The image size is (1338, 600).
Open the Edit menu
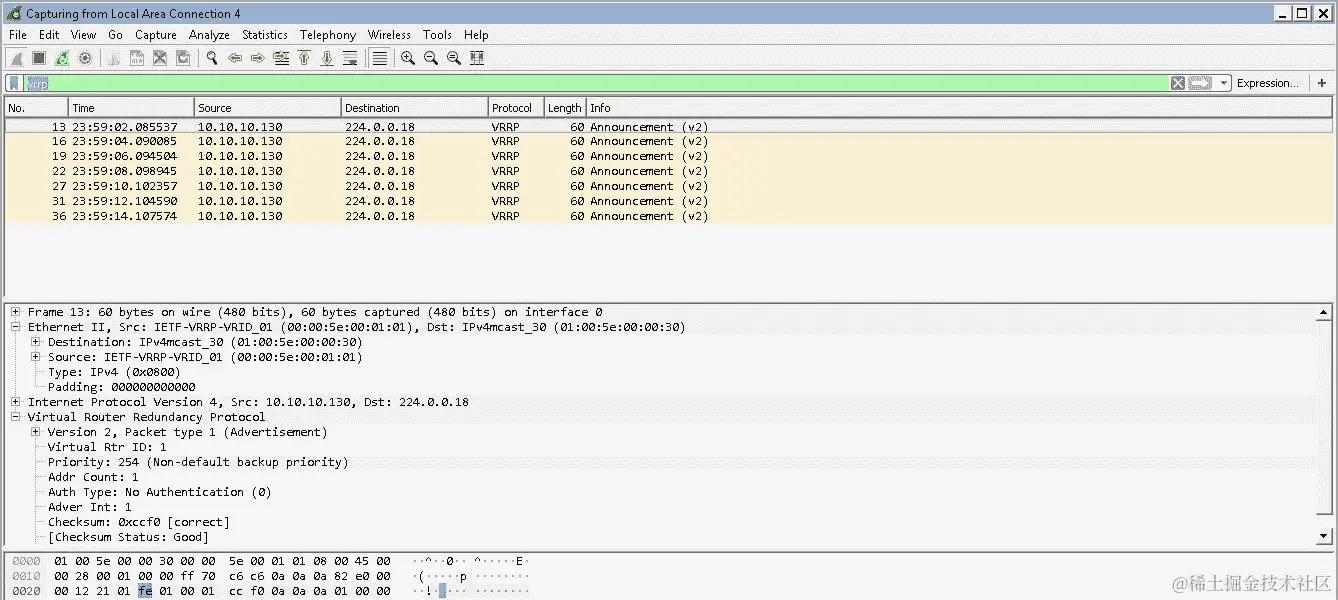tap(49, 35)
